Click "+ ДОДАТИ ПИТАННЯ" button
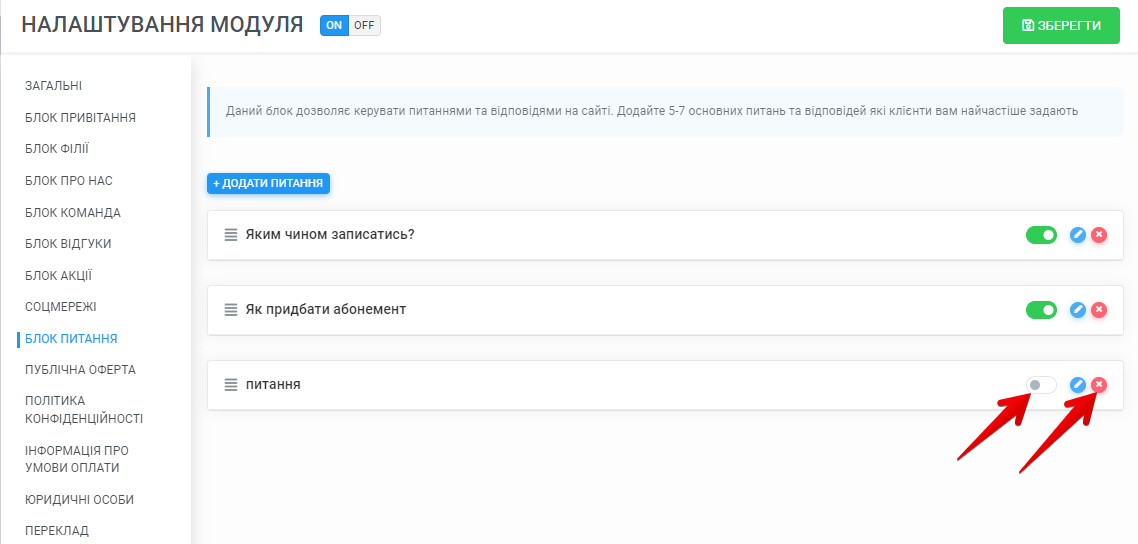Viewport: 1138px width, 544px height. tap(269, 184)
